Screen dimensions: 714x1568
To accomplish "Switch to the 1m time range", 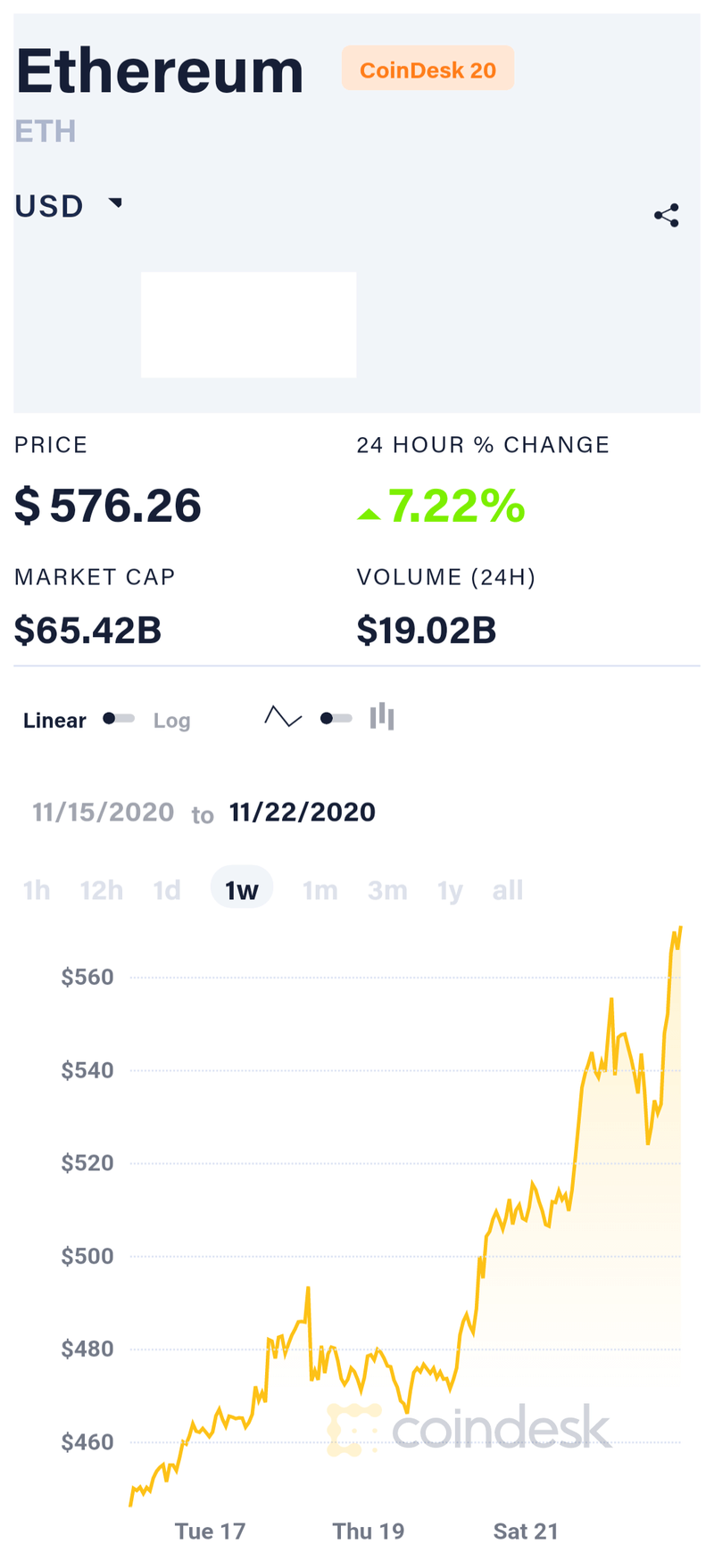I will [320, 890].
